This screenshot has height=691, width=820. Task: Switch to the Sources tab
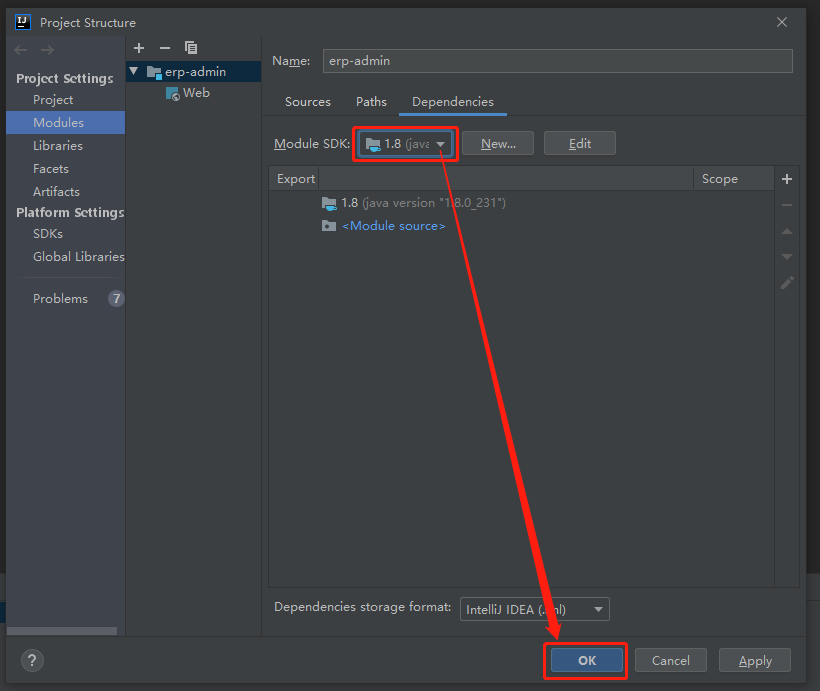[308, 101]
